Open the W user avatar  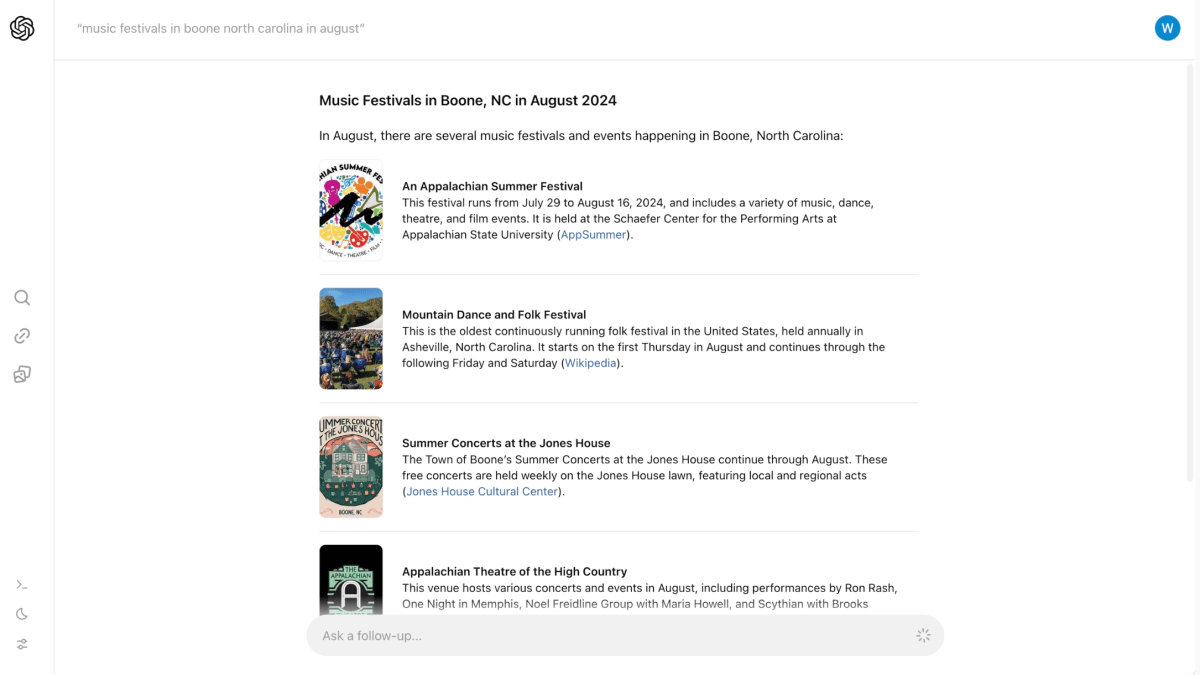[1167, 28]
